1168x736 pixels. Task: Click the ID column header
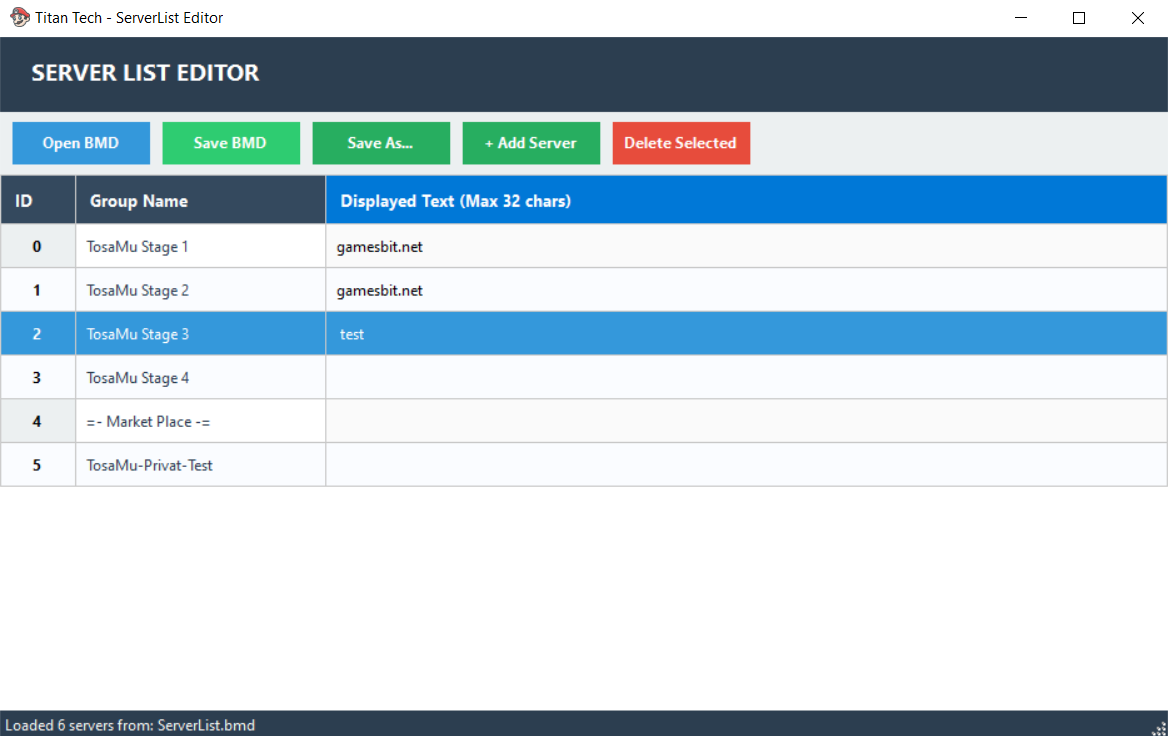38,201
